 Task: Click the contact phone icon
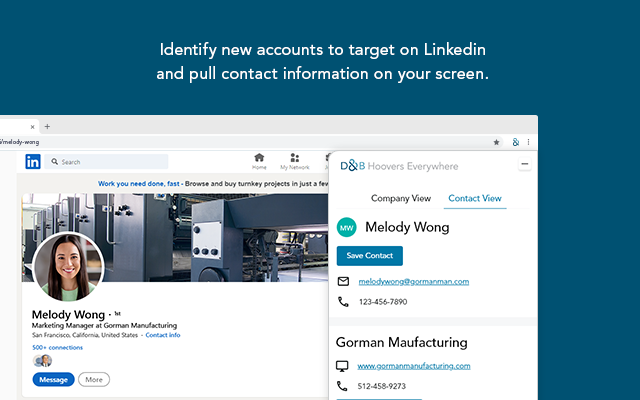click(343, 302)
